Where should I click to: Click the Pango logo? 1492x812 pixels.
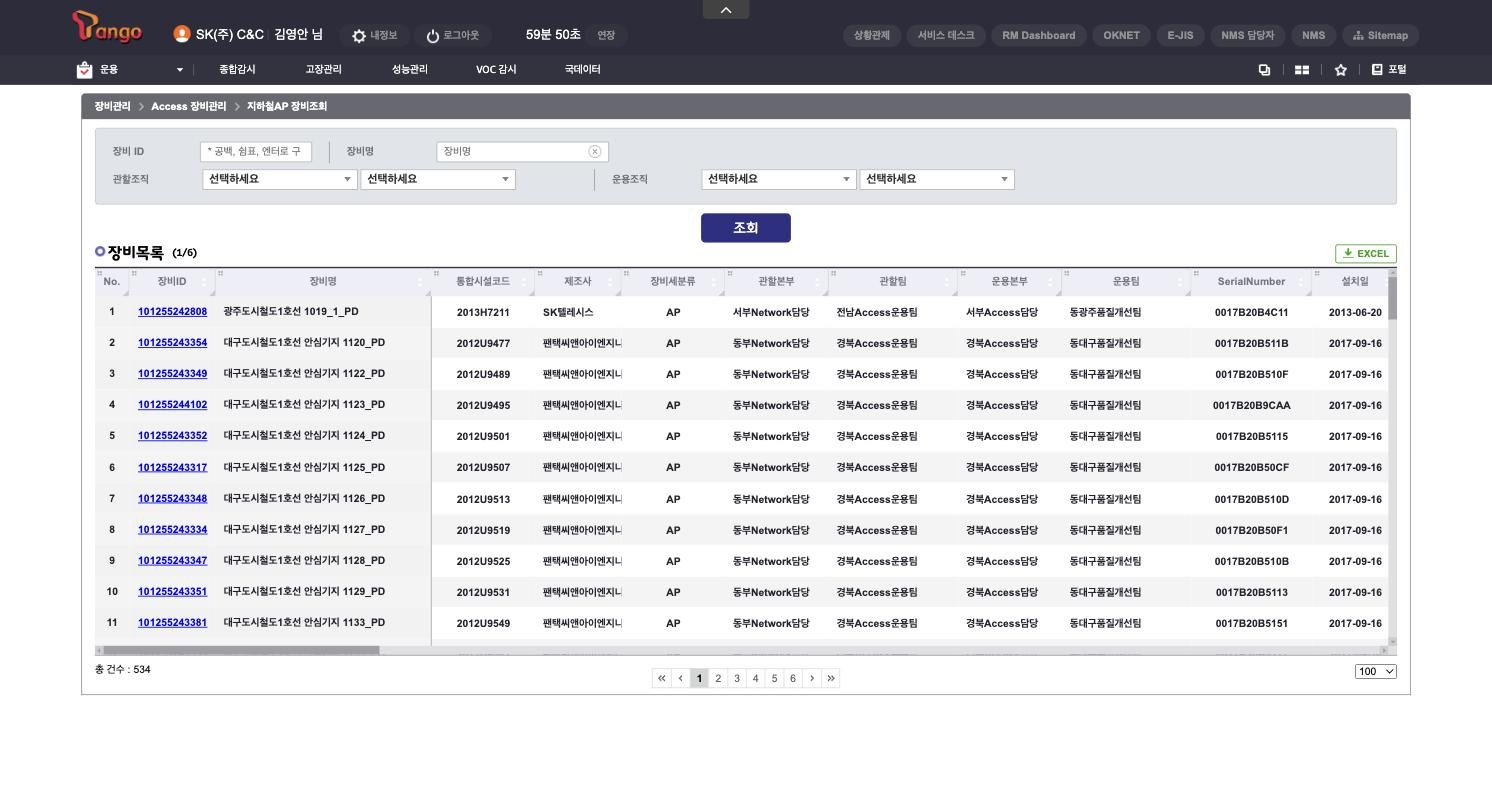point(107,27)
